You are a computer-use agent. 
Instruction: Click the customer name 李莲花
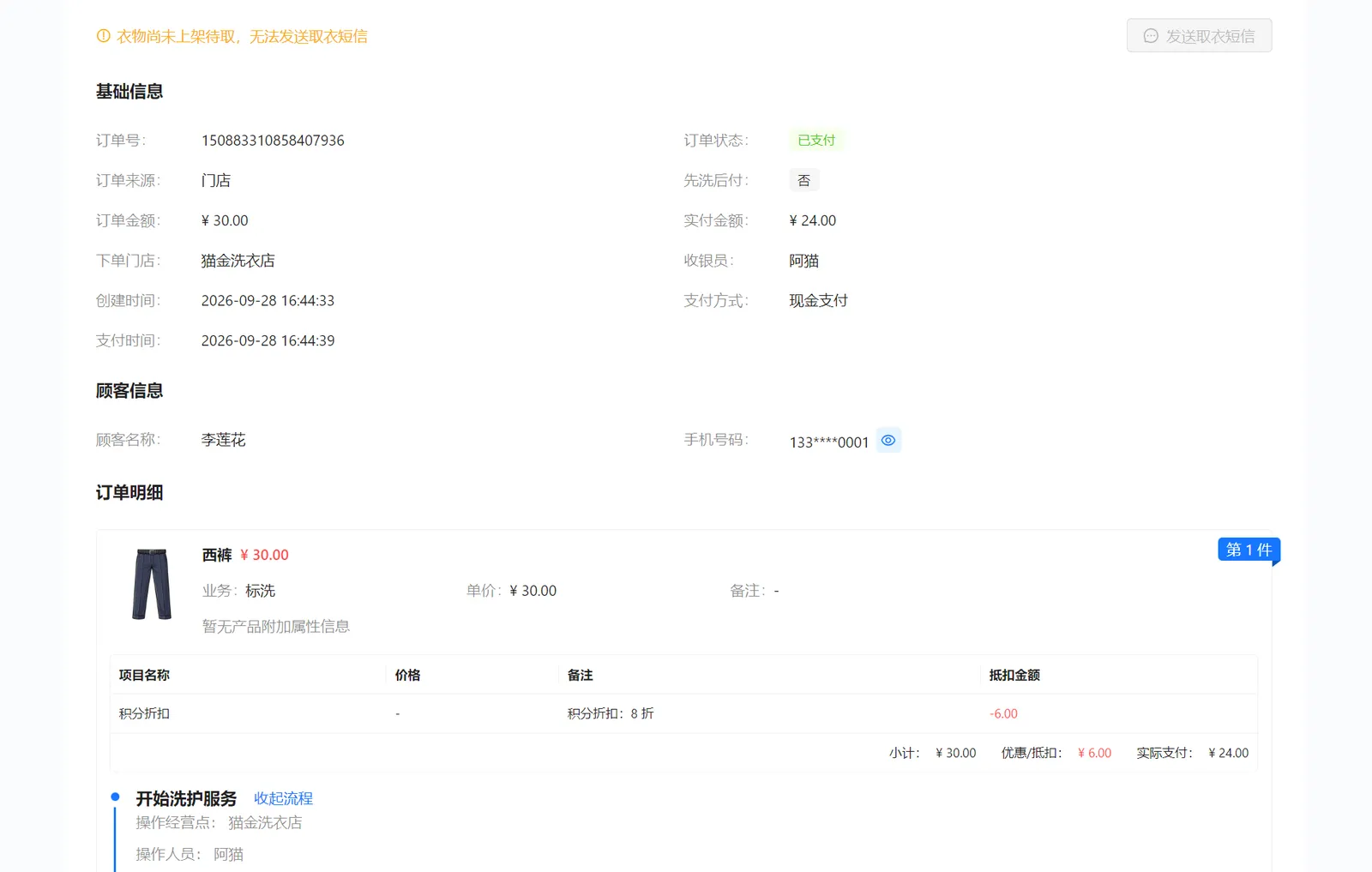point(224,440)
